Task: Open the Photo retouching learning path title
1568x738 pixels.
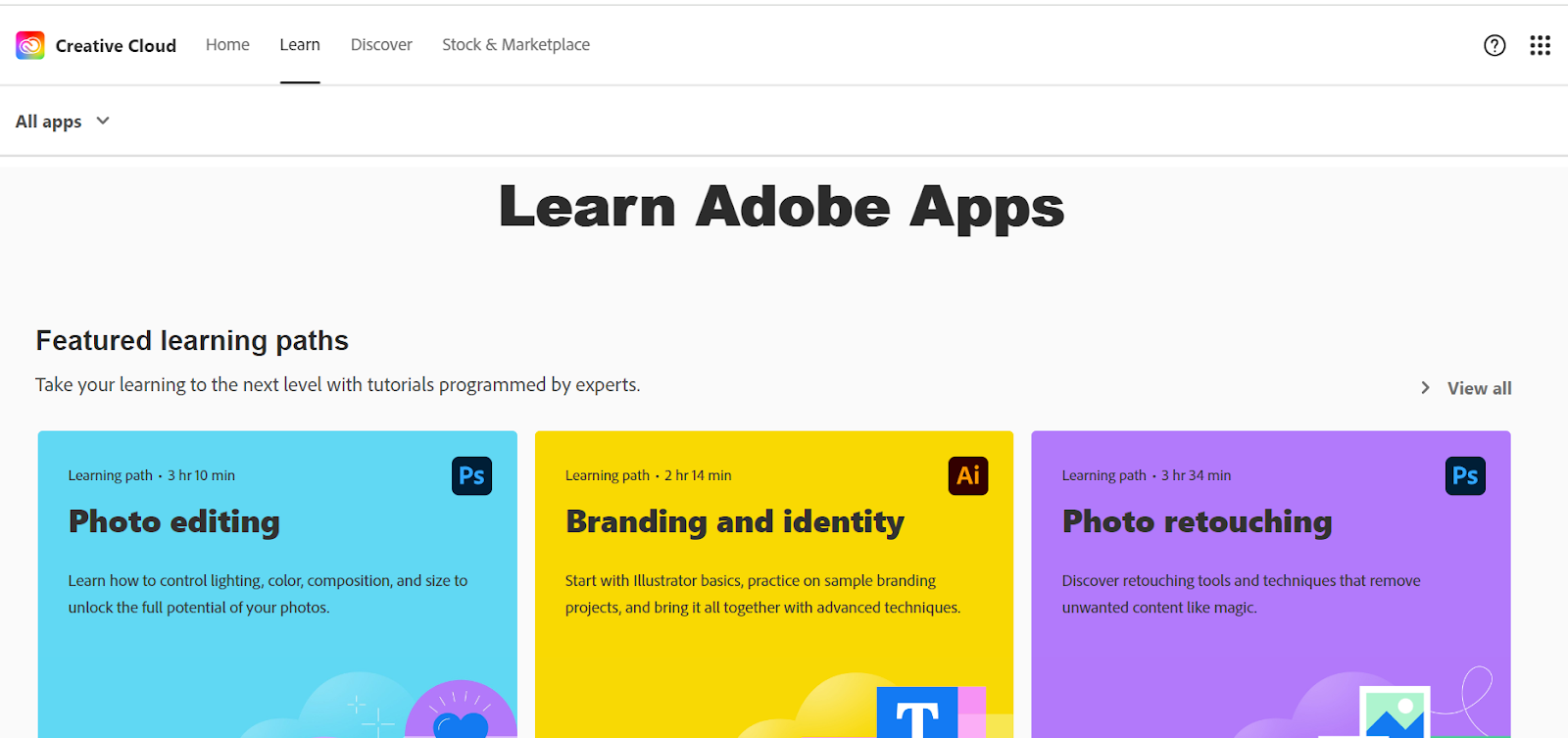Action: (x=1198, y=521)
